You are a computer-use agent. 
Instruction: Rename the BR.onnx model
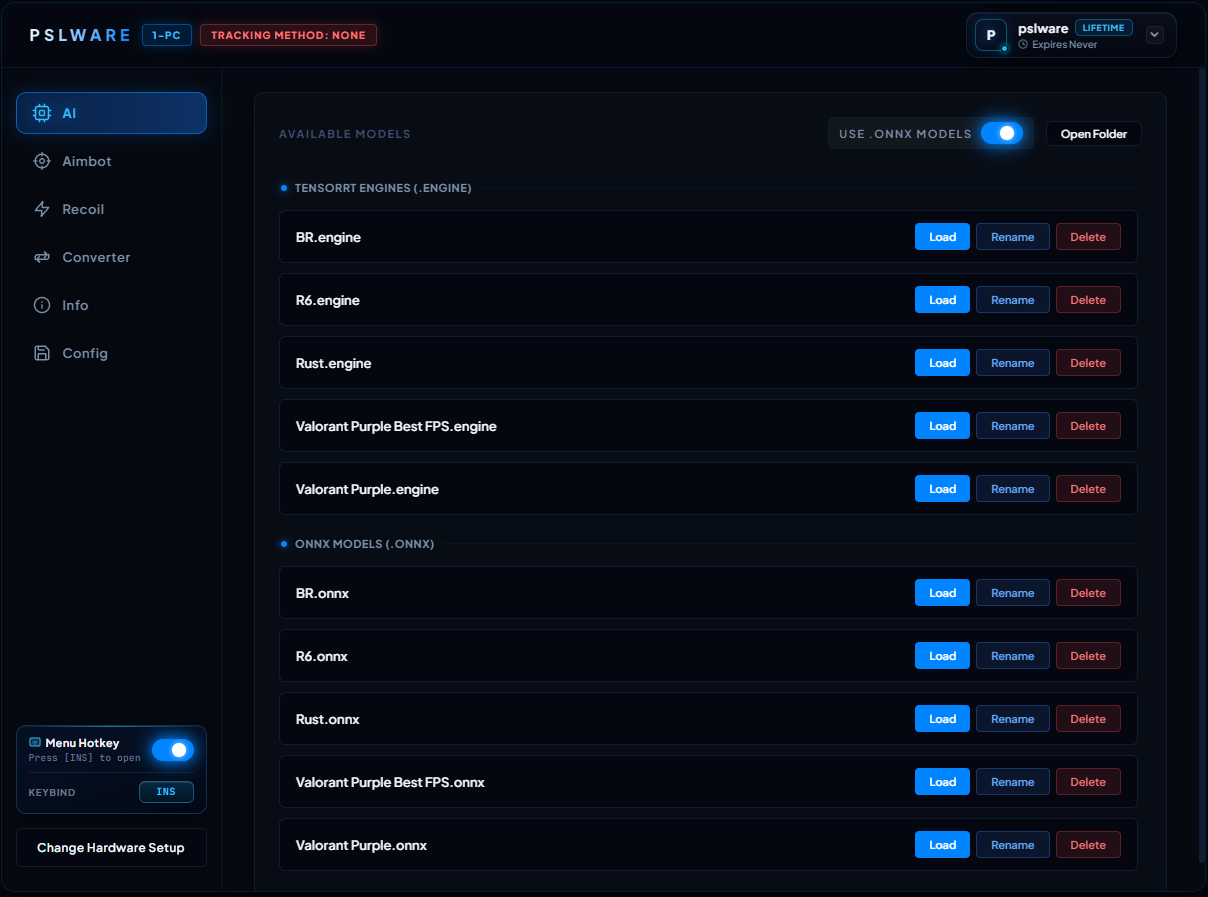pos(1013,593)
